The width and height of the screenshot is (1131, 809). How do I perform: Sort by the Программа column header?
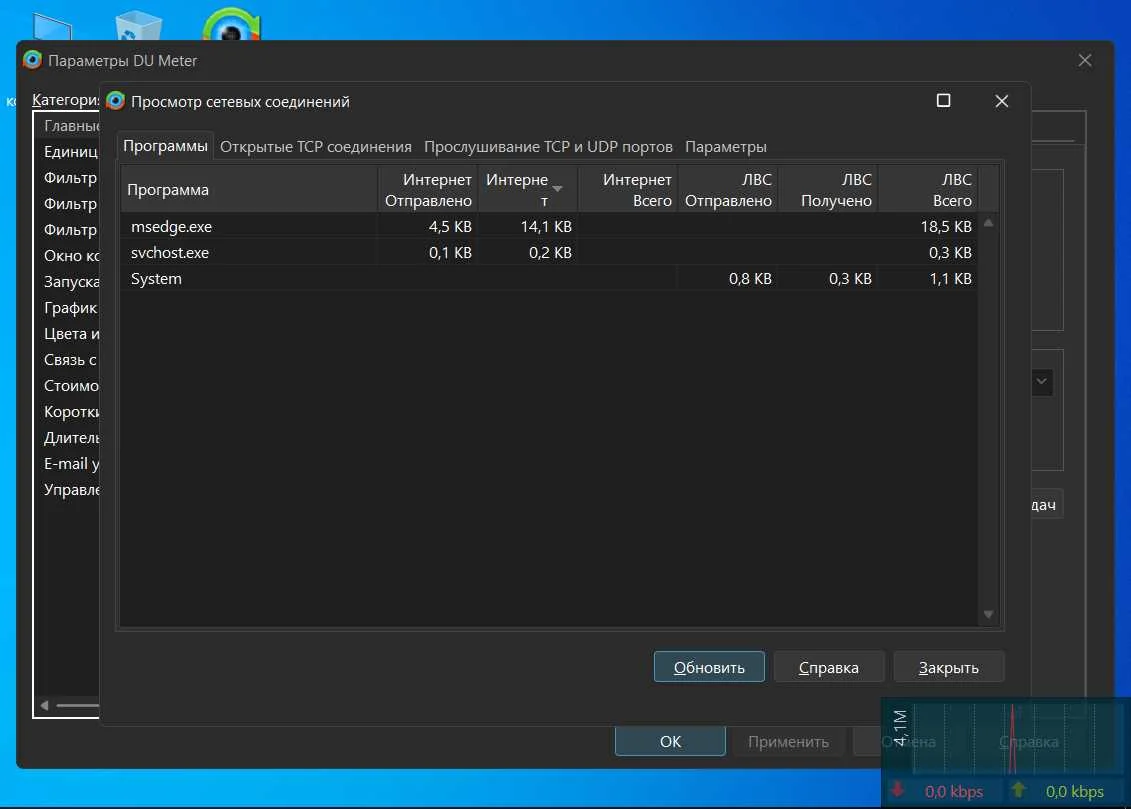[249, 190]
